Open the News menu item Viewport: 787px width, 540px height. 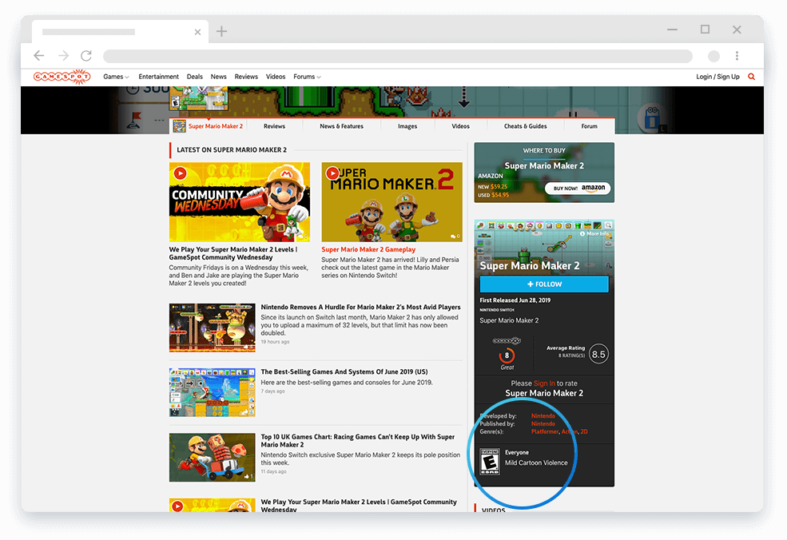coord(218,77)
